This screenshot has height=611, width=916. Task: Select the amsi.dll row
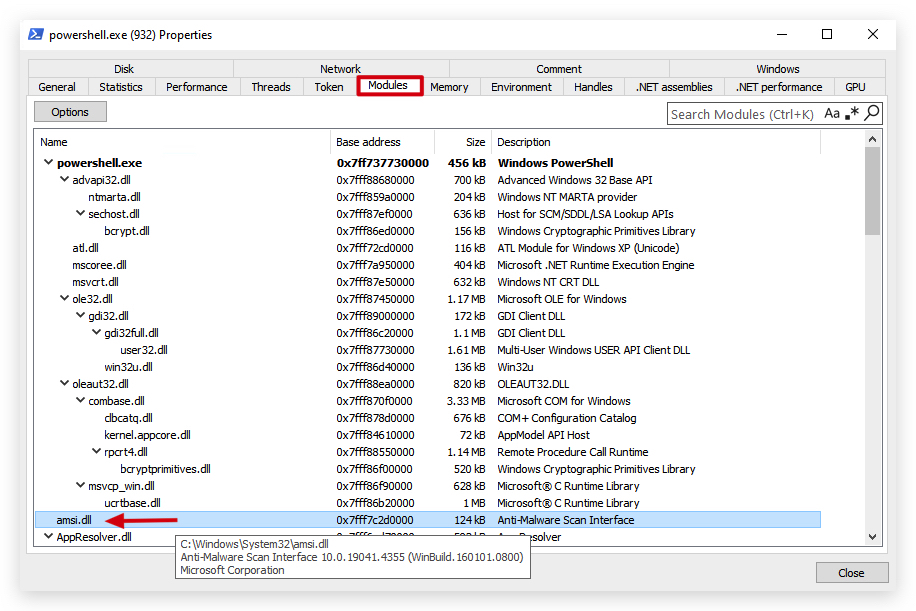pyautogui.click(x=428, y=520)
